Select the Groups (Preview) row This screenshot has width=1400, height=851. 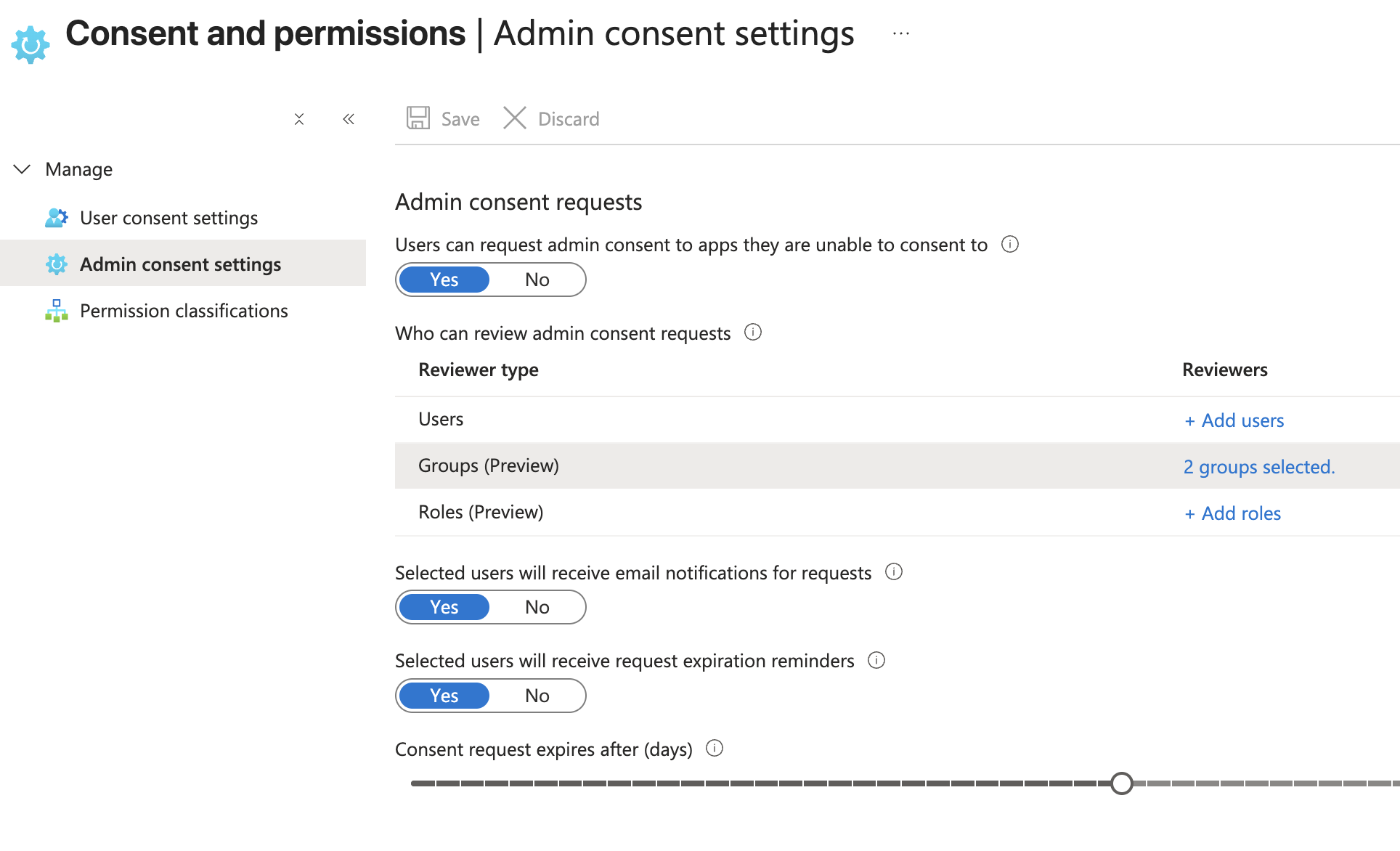tap(898, 466)
